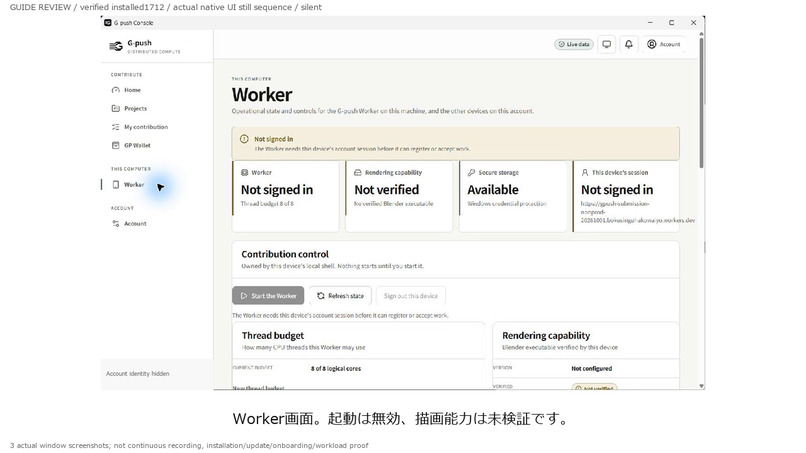Open notifications bell icon

click(629, 44)
